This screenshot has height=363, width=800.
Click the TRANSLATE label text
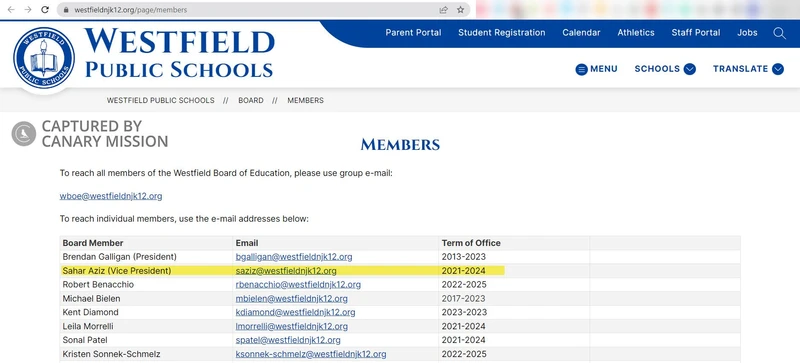[740, 69]
